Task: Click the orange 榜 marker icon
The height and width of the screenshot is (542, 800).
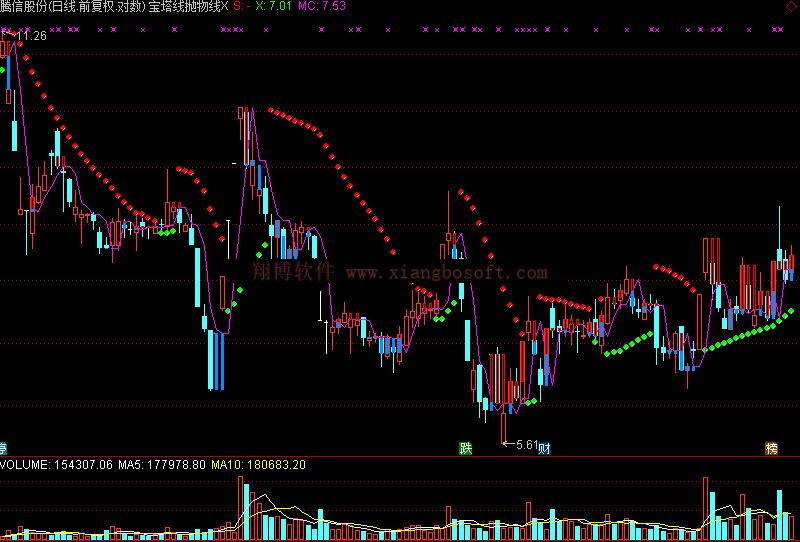Action: [771, 448]
